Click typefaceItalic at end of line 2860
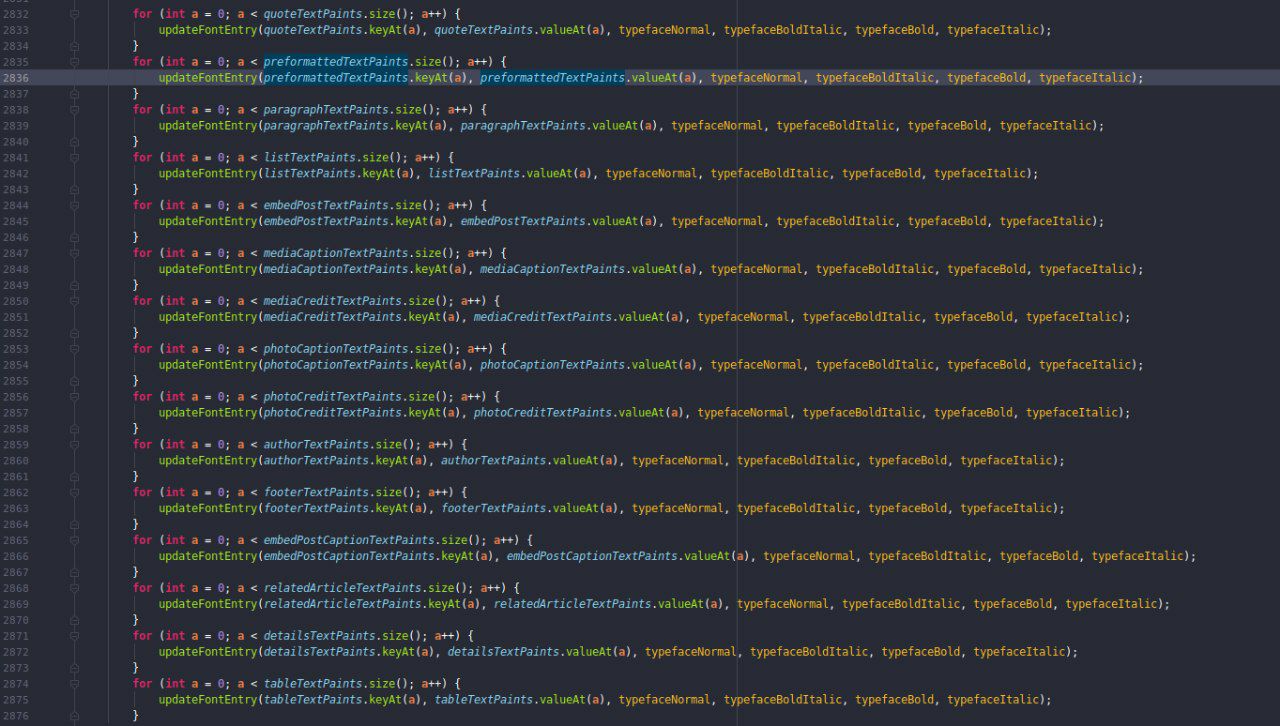Viewport: 1280px width, 726px height. 1006,460
